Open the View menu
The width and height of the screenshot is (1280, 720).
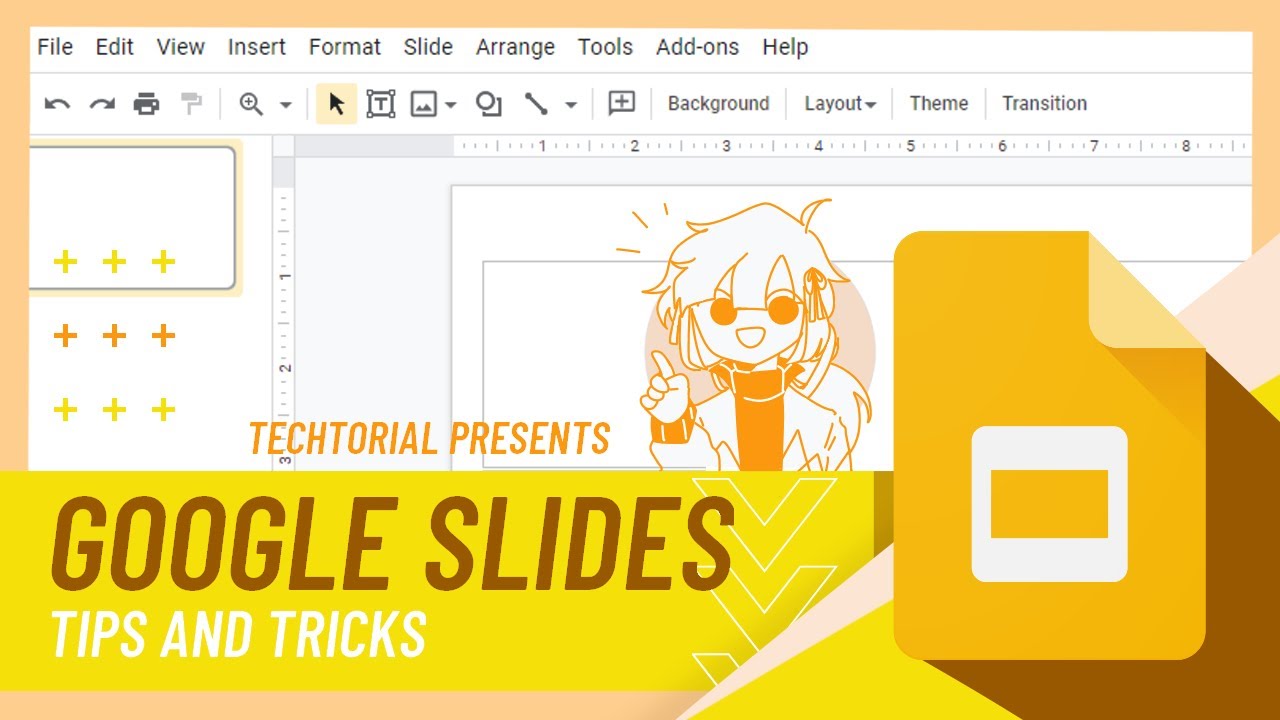(x=180, y=47)
